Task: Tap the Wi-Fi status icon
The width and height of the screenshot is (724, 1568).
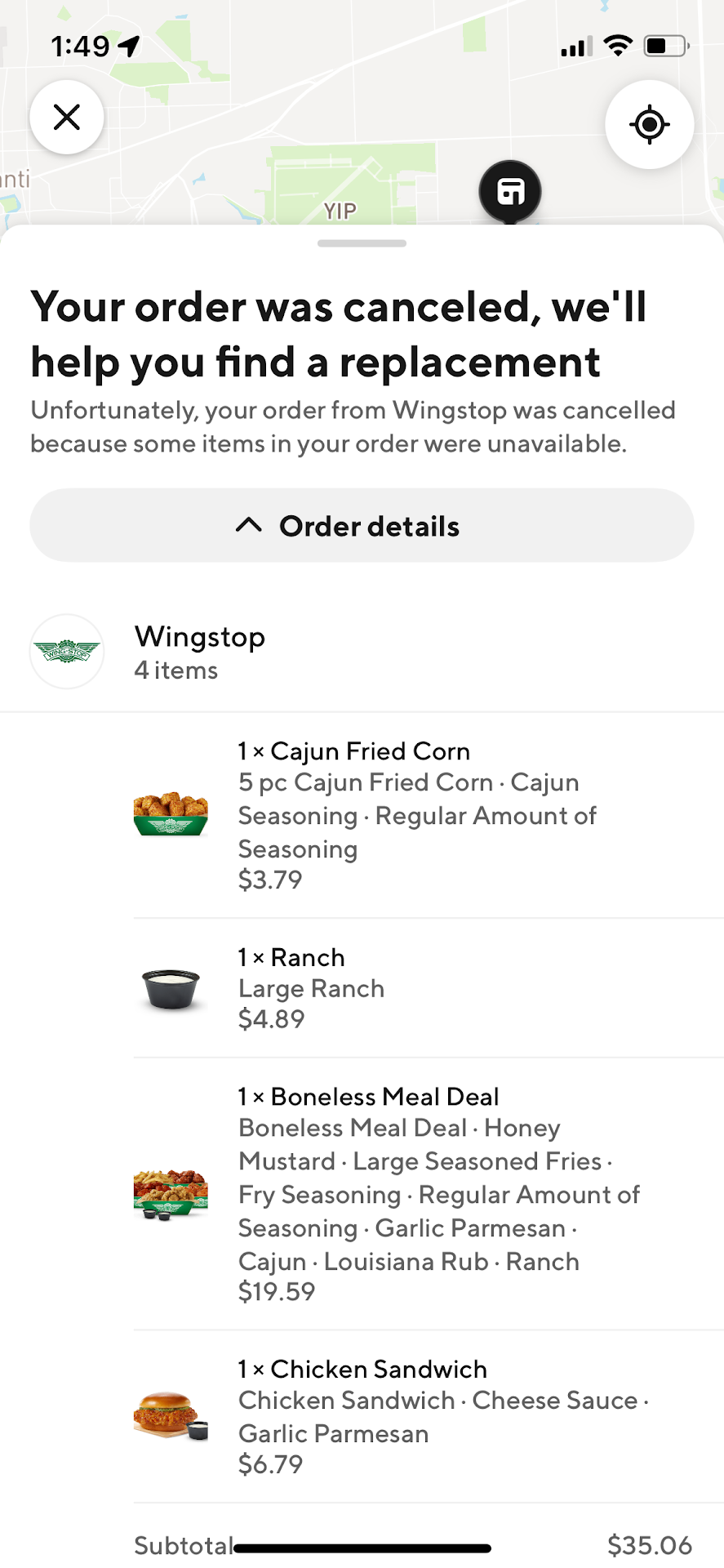Action: 620,46
